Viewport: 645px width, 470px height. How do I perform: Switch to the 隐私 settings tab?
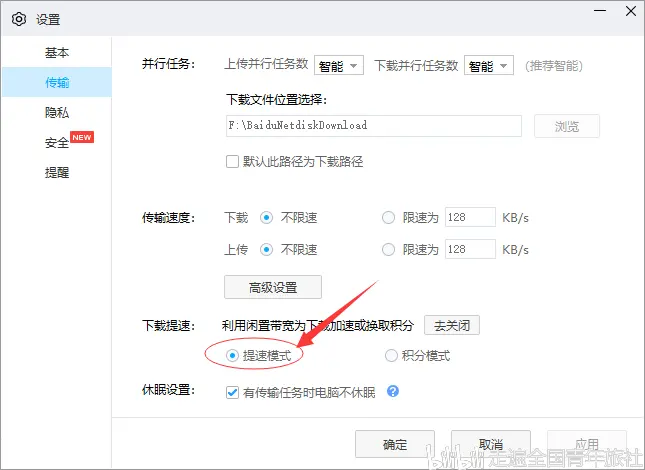point(57,112)
